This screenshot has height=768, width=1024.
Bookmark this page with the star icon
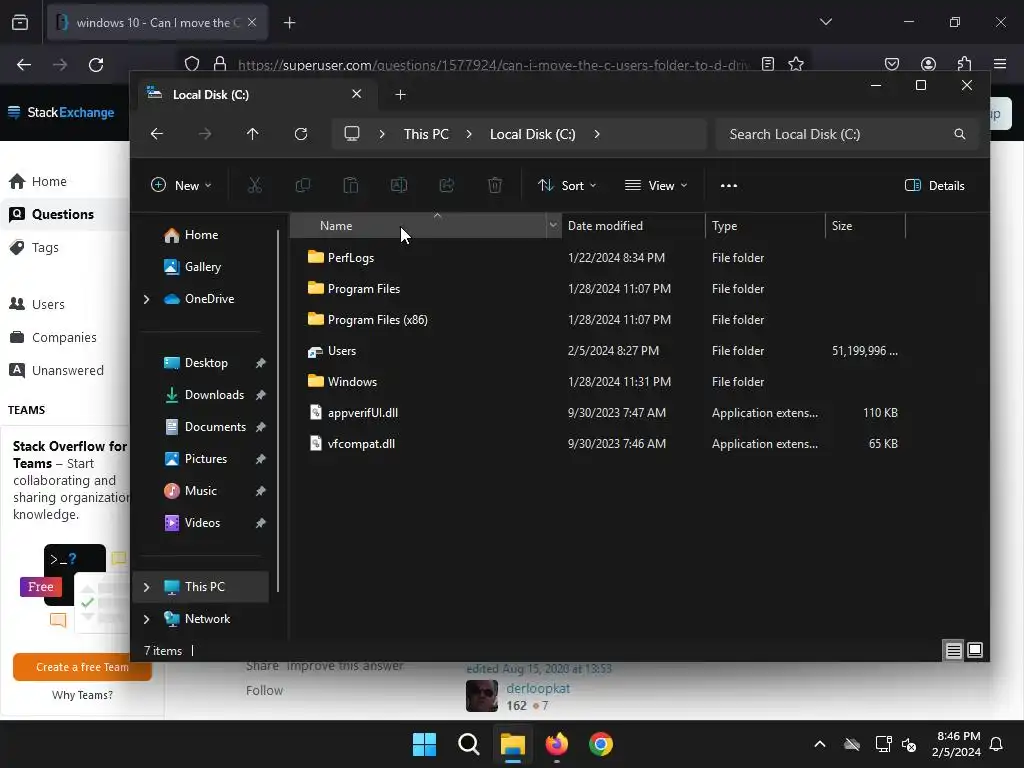[x=795, y=64]
